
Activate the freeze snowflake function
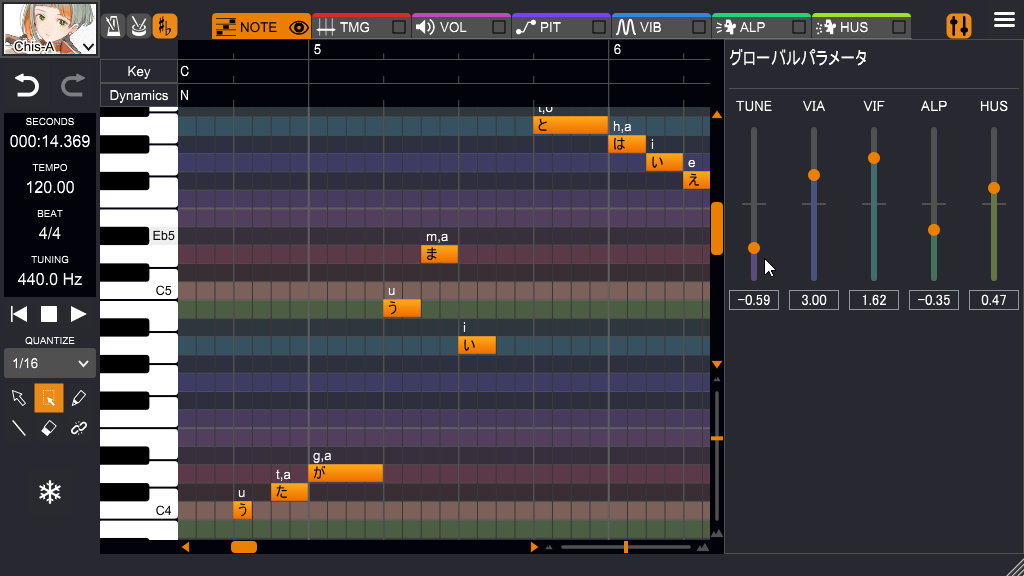[49, 492]
